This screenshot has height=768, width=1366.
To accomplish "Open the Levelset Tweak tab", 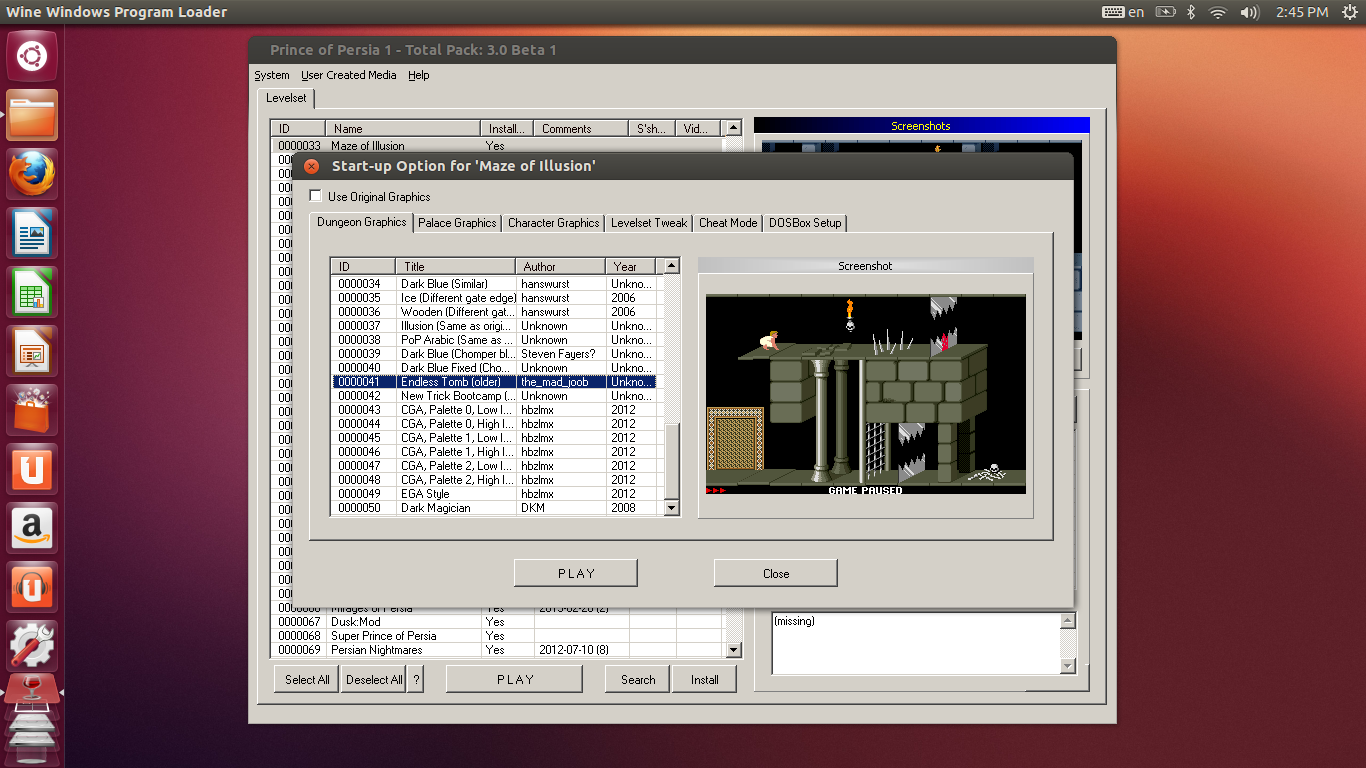I will pyautogui.click(x=649, y=223).
